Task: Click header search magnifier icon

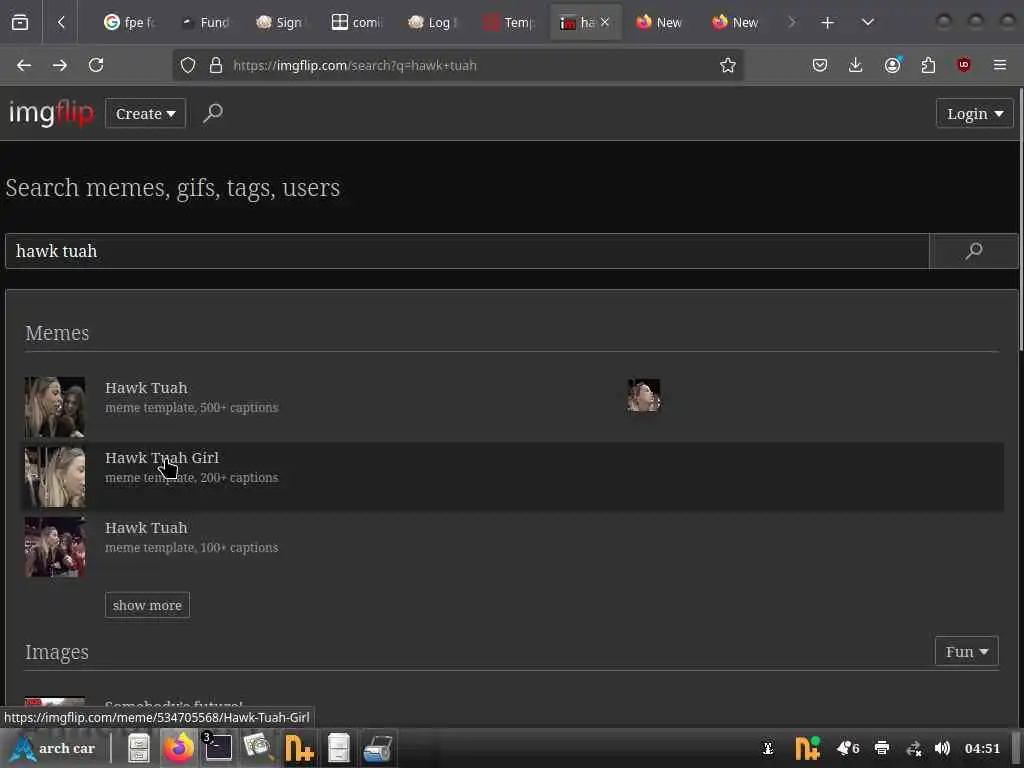Action: 213,114
